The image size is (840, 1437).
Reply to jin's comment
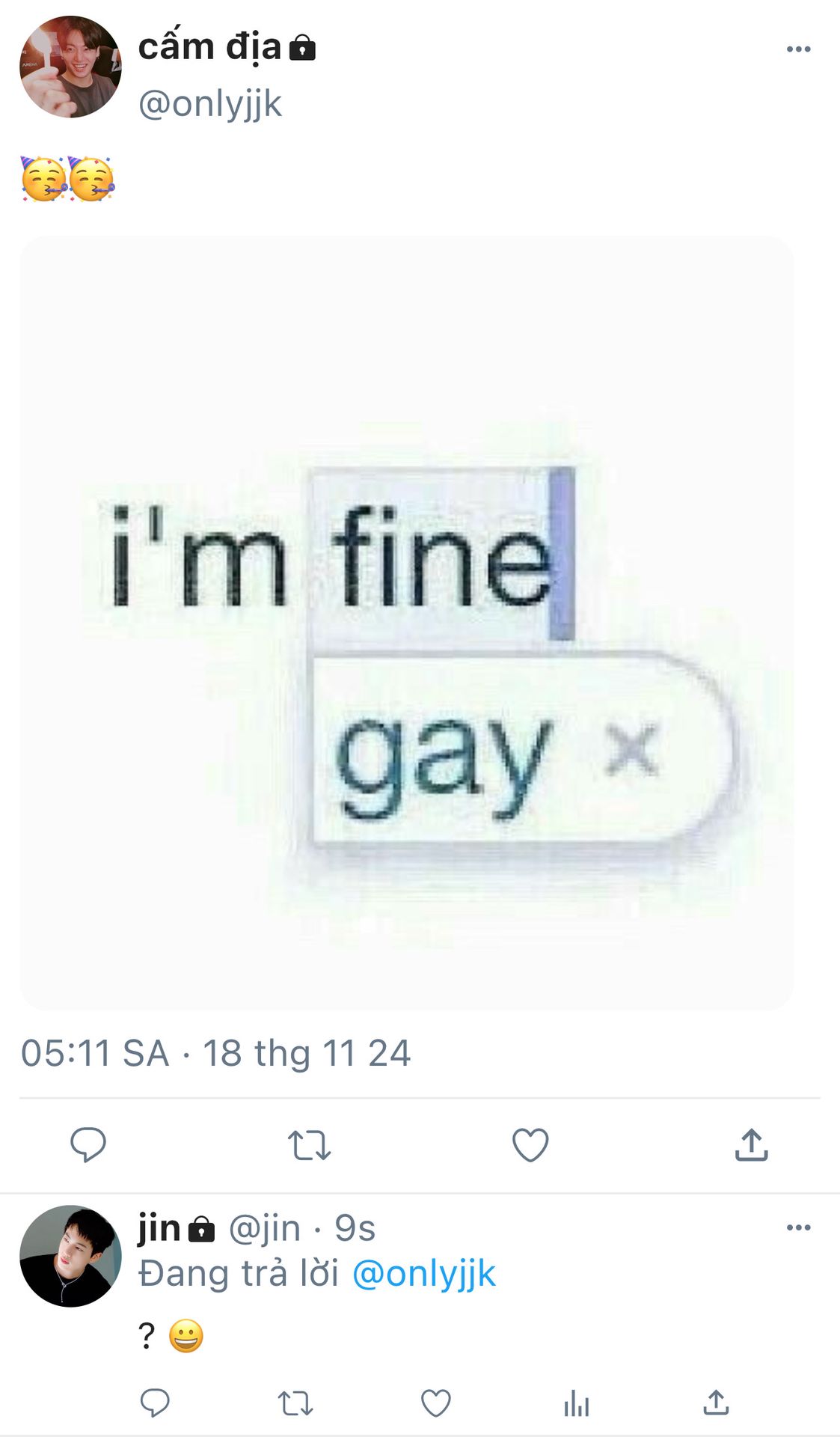(155, 1403)
